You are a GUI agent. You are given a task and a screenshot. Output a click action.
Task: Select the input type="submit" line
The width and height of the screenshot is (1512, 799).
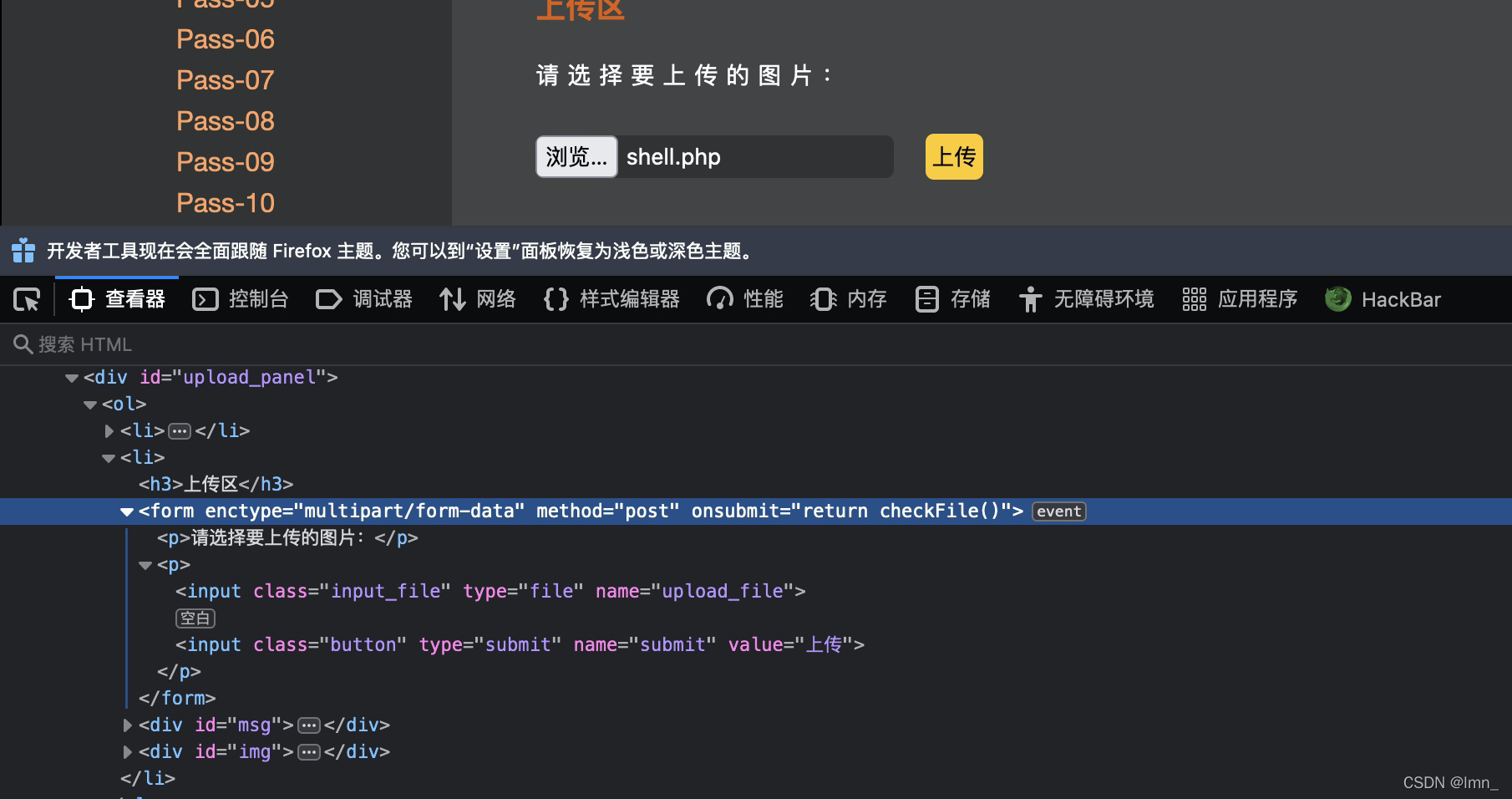click(x=520, y=645)
